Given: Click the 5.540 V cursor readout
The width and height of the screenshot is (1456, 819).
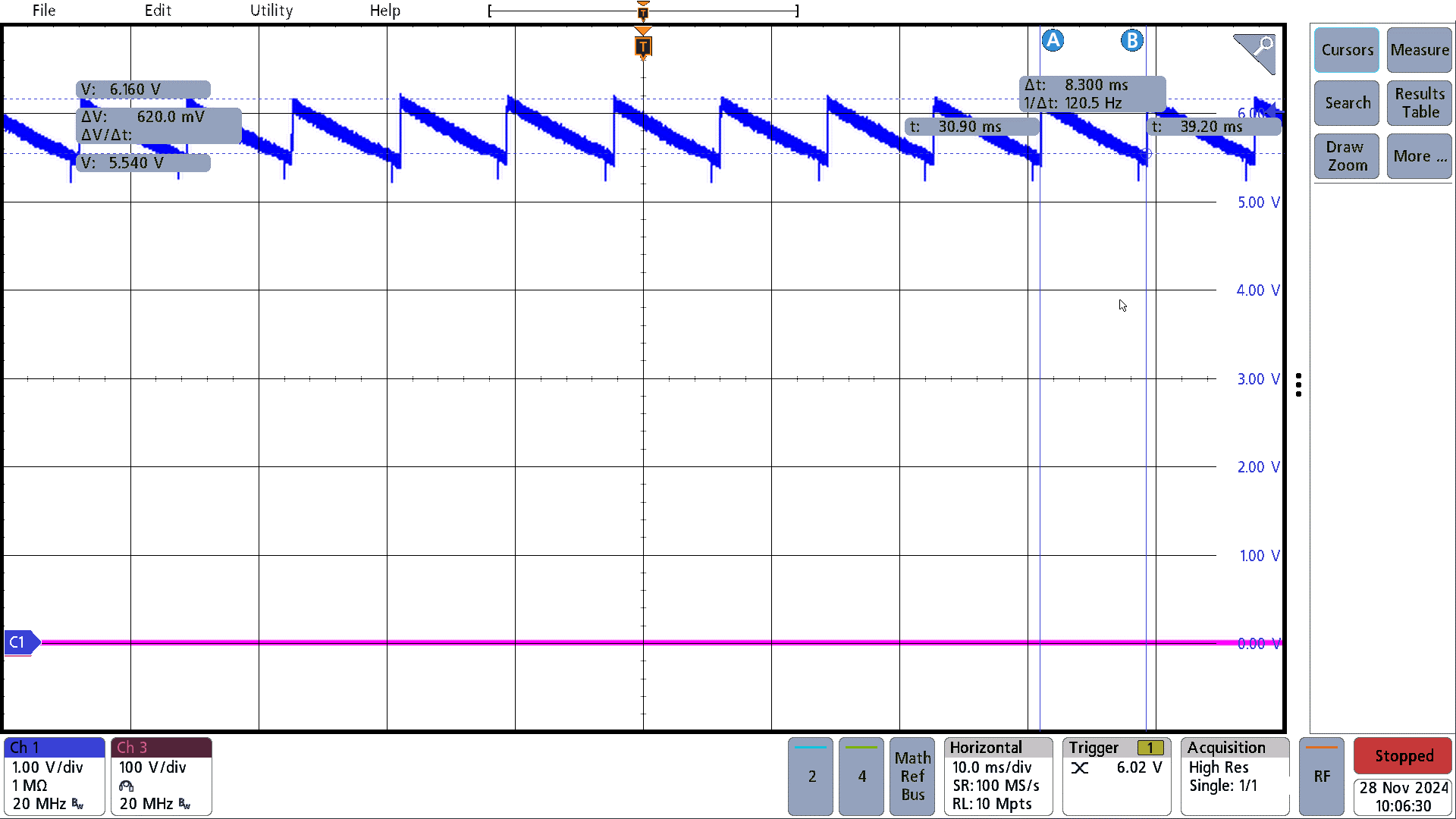Looking at the screenshot, I should coord(143,163).
